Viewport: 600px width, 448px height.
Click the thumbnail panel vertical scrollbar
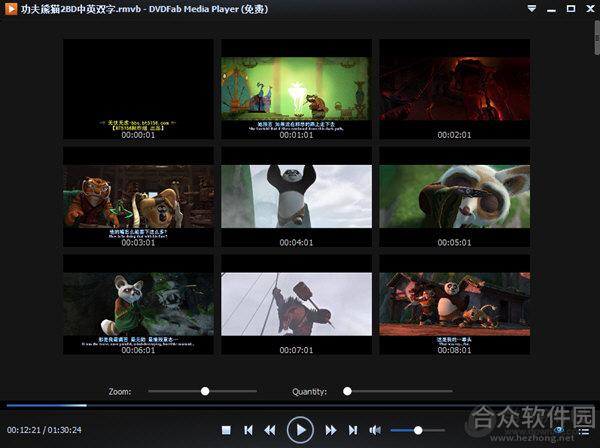597,38
